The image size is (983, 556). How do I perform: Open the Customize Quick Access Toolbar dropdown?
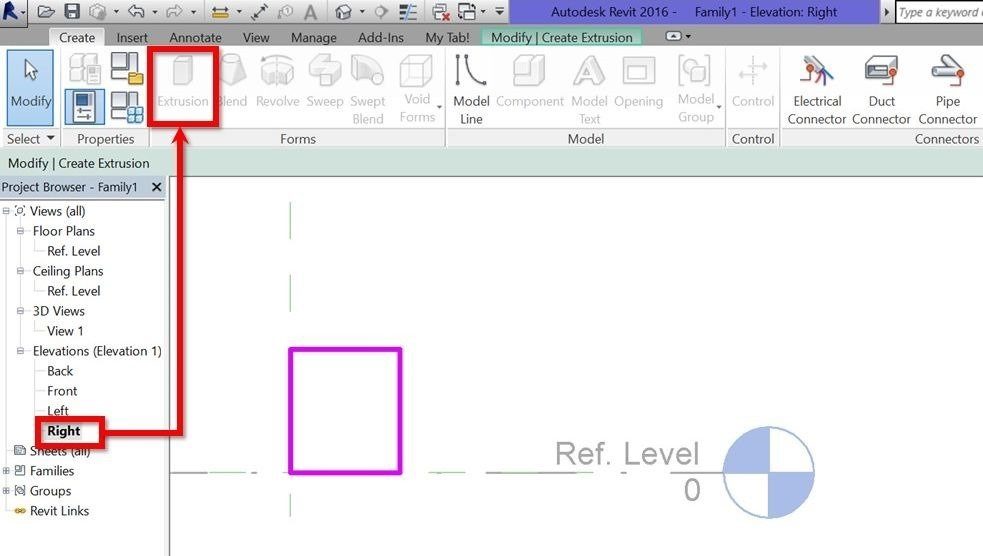click(499, 12)
